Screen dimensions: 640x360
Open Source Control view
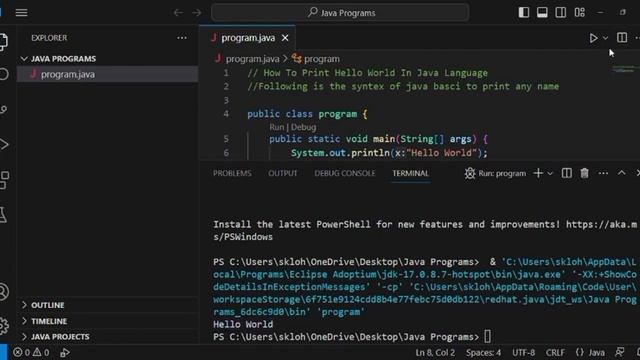3,109
